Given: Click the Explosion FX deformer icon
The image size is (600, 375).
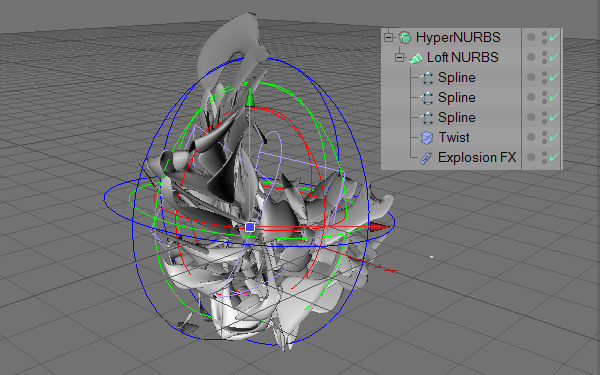Looking at the screenshot, I should 426,158.
